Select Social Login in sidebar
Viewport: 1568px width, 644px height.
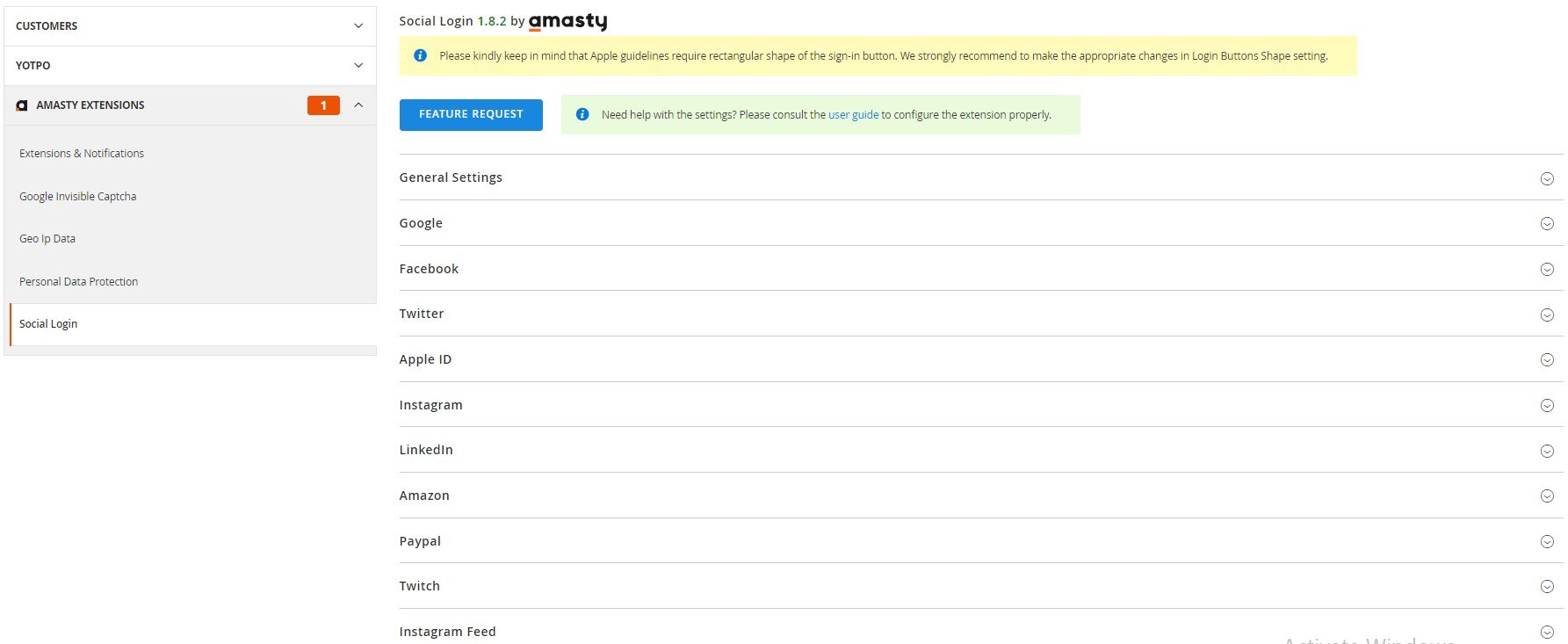[48, 323]
